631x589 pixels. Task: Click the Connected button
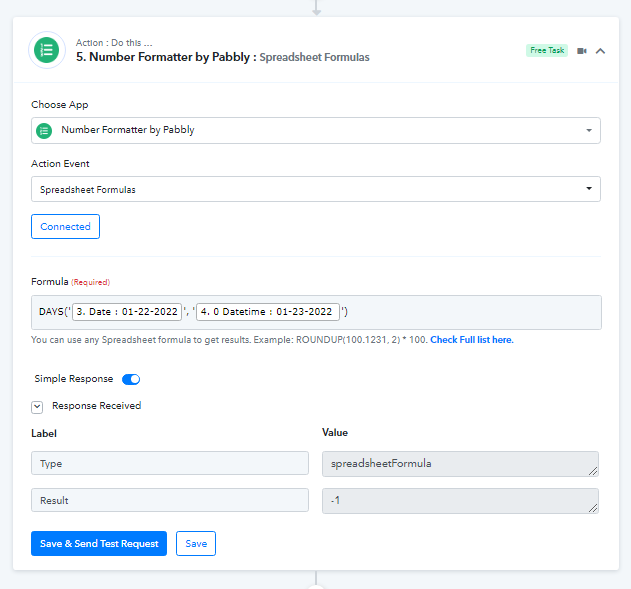click(65, 227)
